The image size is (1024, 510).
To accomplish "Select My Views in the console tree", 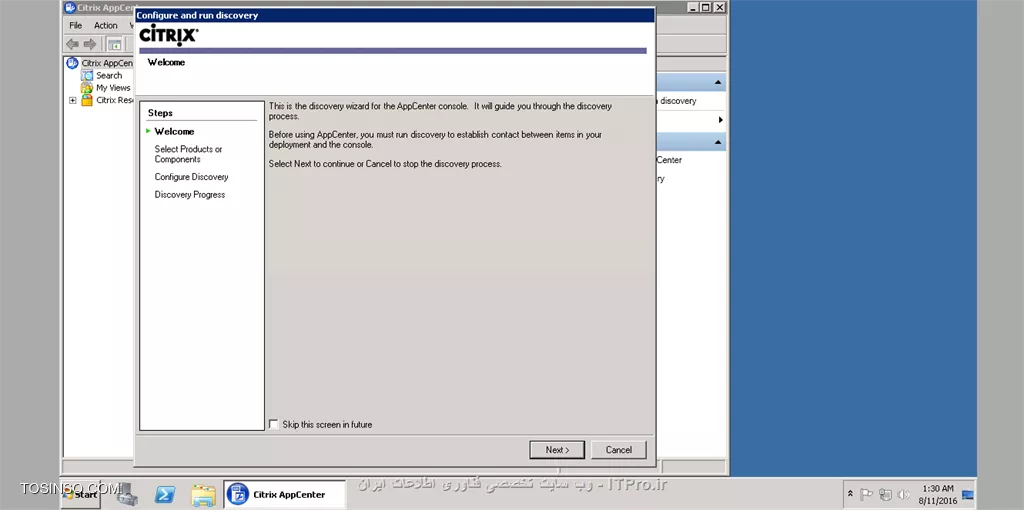I will point(113,88).
